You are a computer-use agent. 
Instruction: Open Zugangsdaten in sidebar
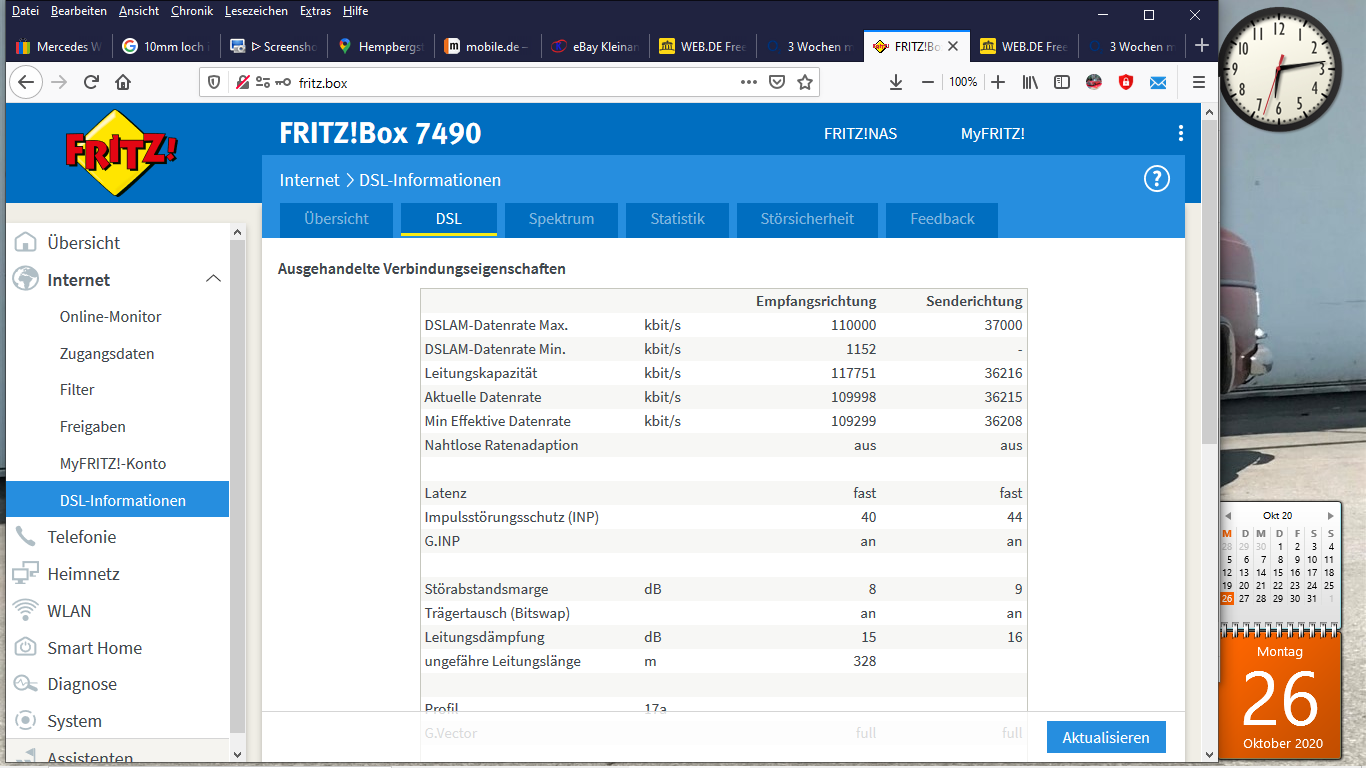[x=107, y=353]
